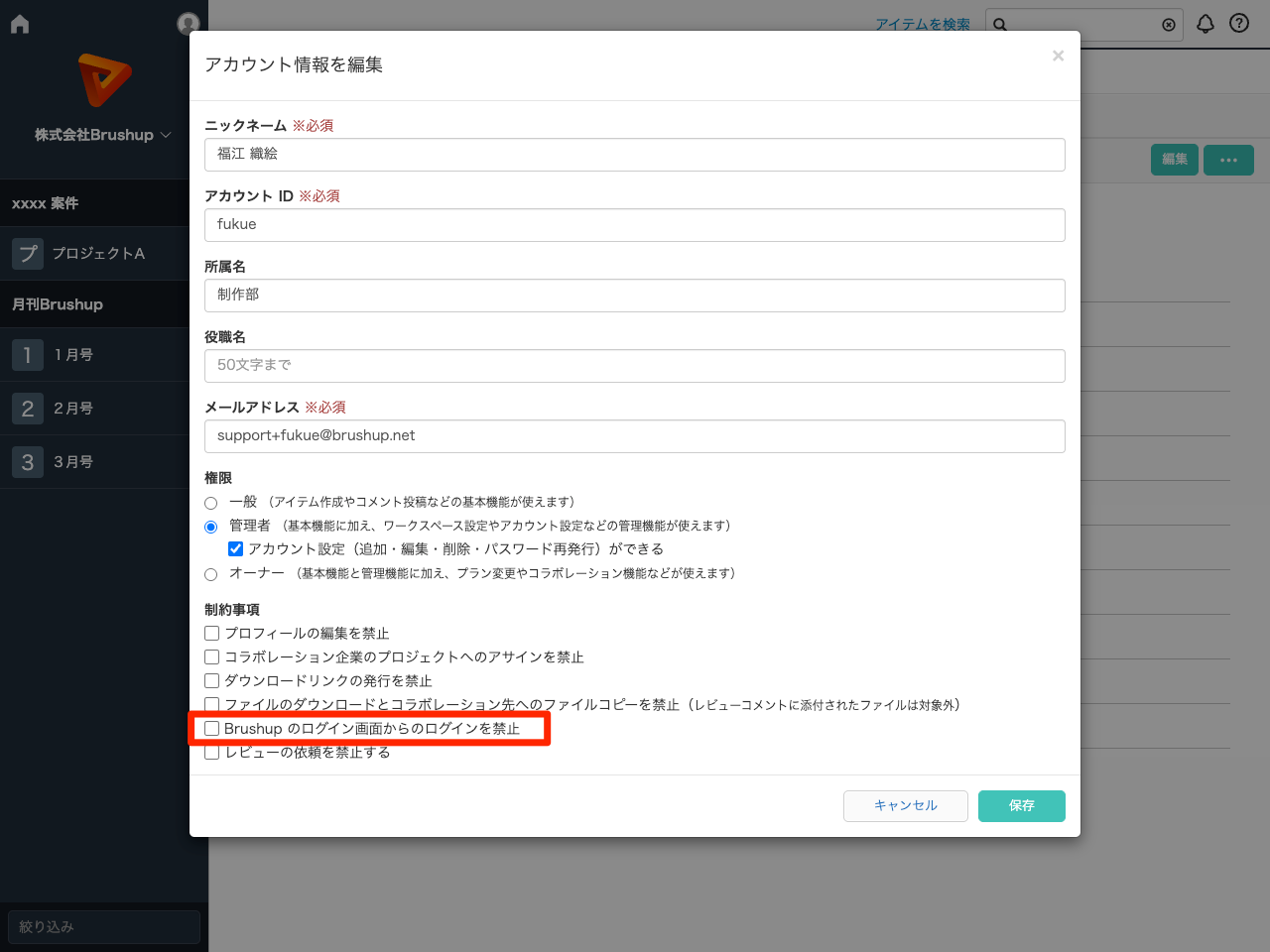Open the user profile avatar icon
Screen dimensions: 1270x952
[x=188, y=23]
